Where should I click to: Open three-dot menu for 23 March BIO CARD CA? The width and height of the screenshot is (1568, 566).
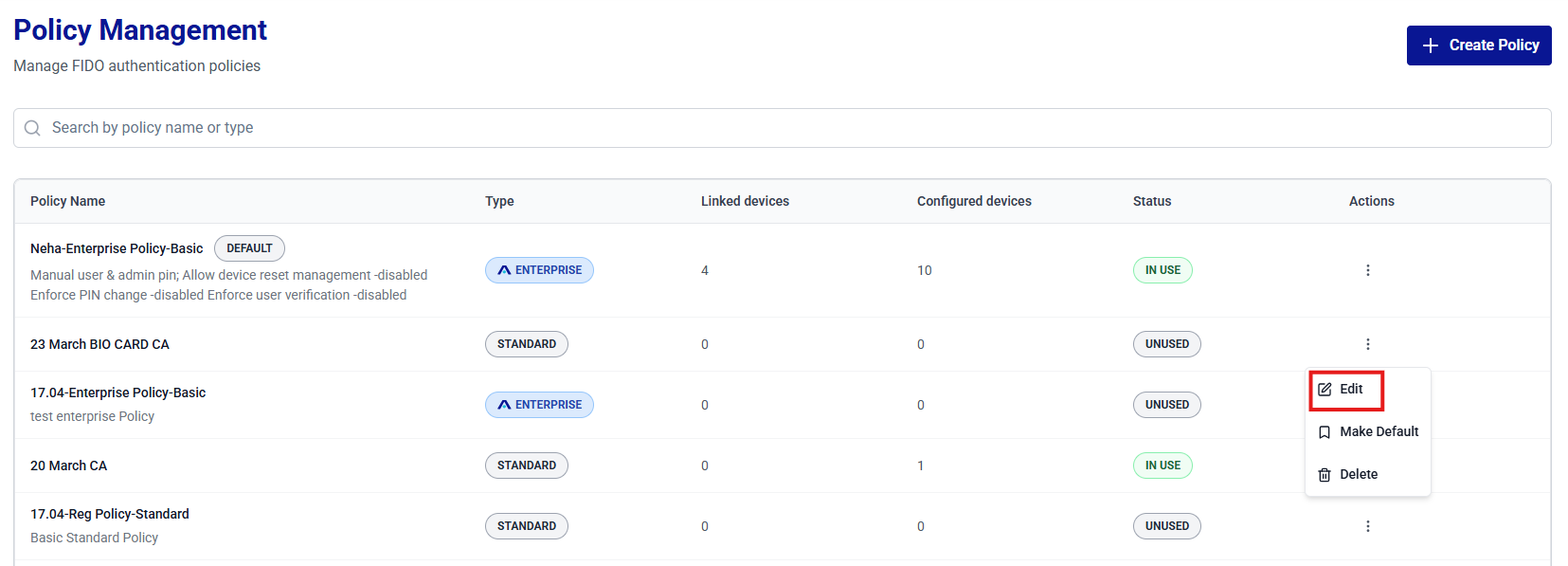click(1367, 344)
